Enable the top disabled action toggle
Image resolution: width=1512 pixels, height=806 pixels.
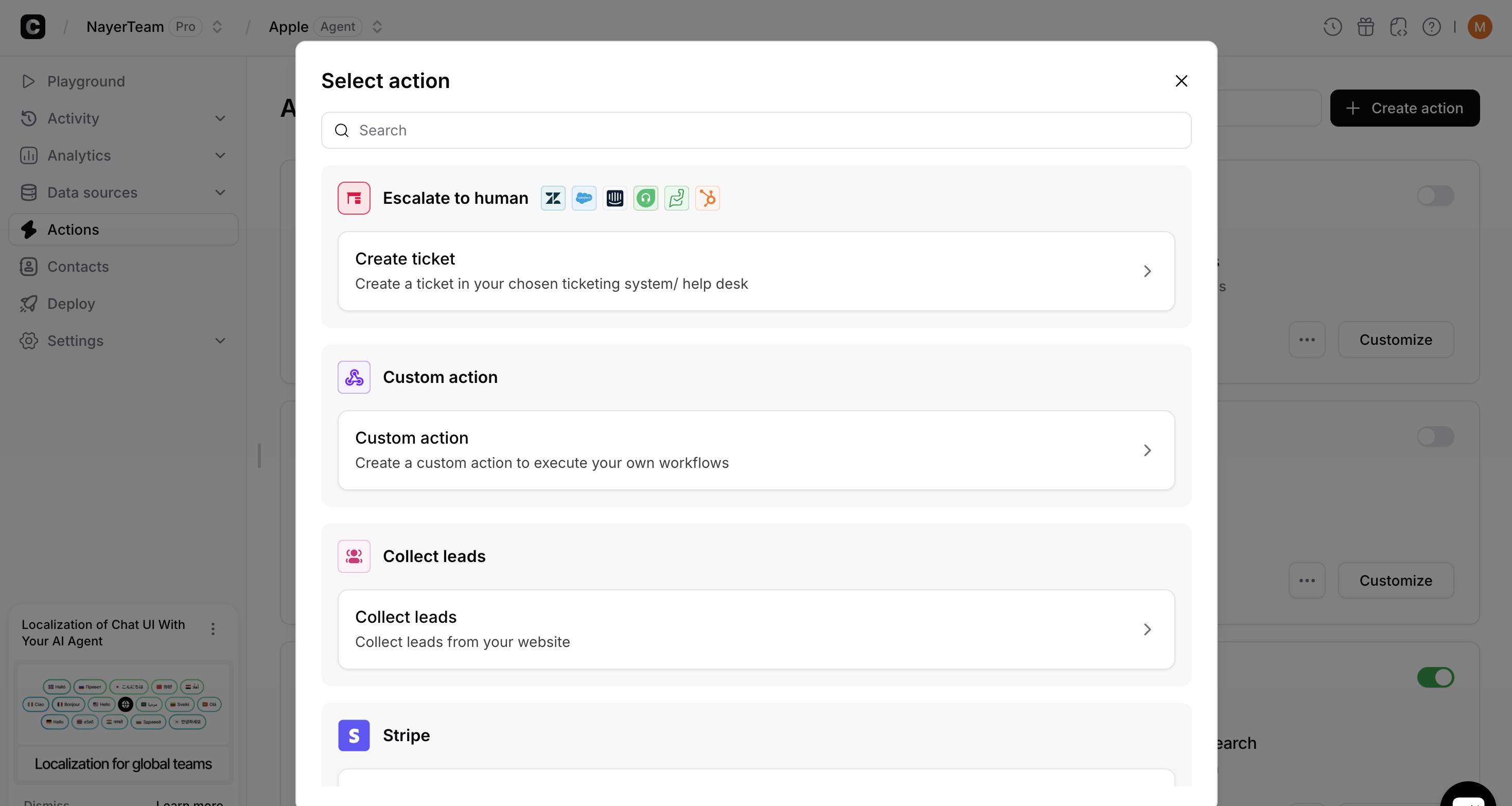pos(1436,196)
